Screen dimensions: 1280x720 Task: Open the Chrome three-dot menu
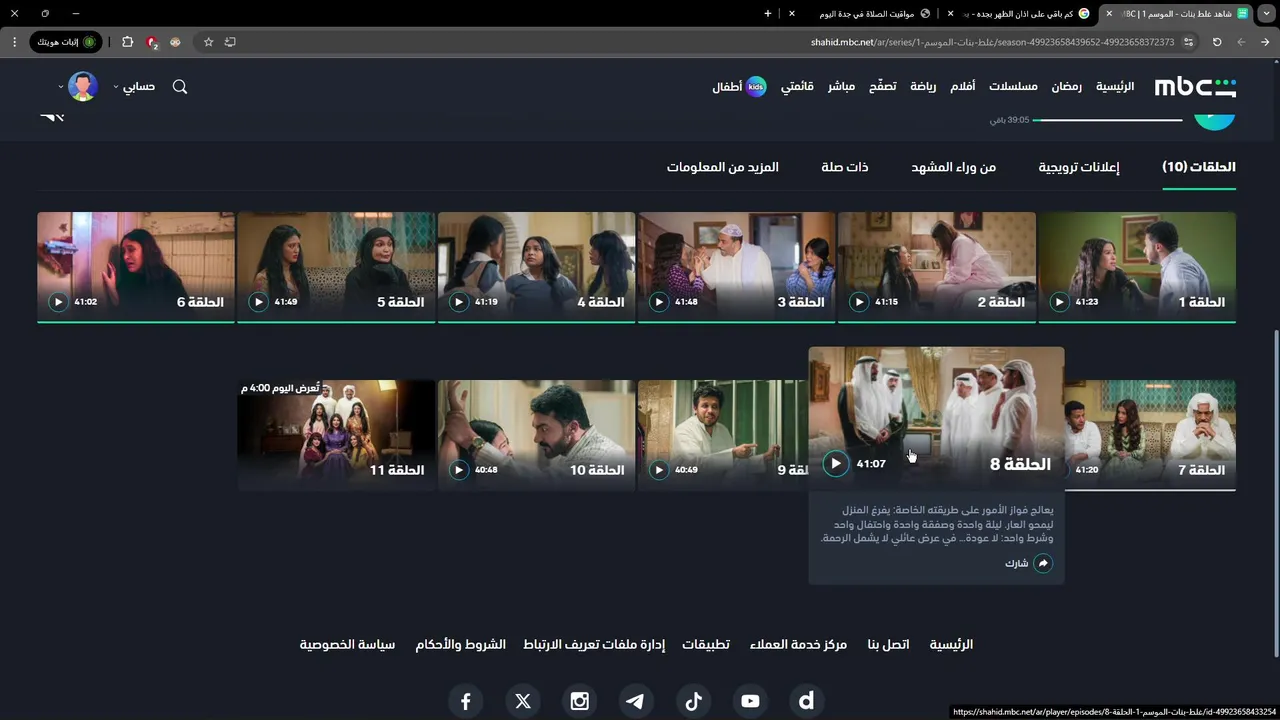pos(14,42)
